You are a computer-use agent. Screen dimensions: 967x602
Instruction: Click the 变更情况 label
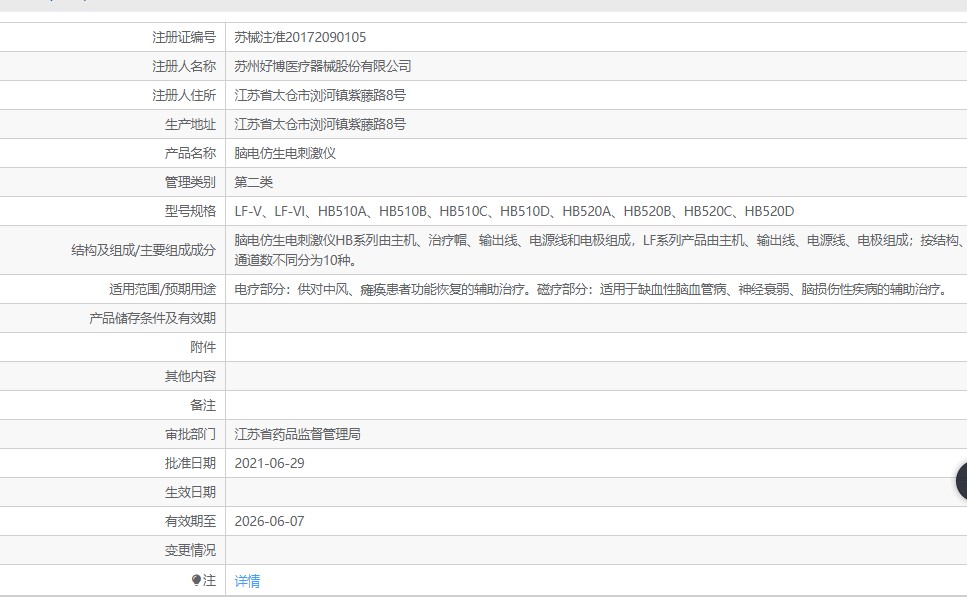coord(190,550)
